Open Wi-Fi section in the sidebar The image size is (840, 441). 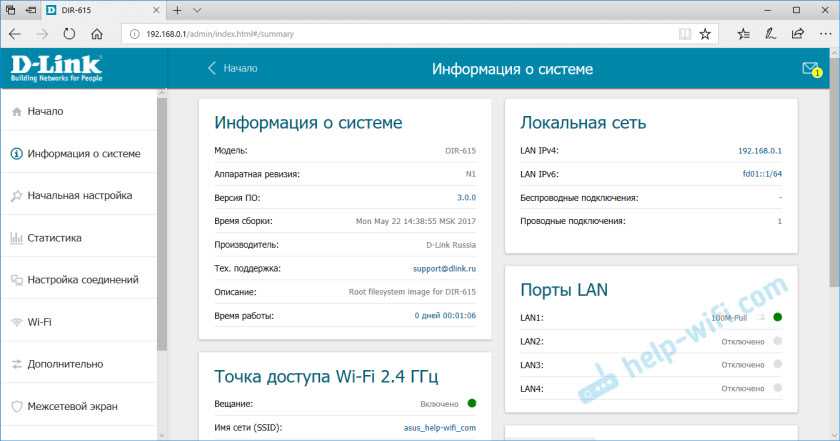[39, 322]
